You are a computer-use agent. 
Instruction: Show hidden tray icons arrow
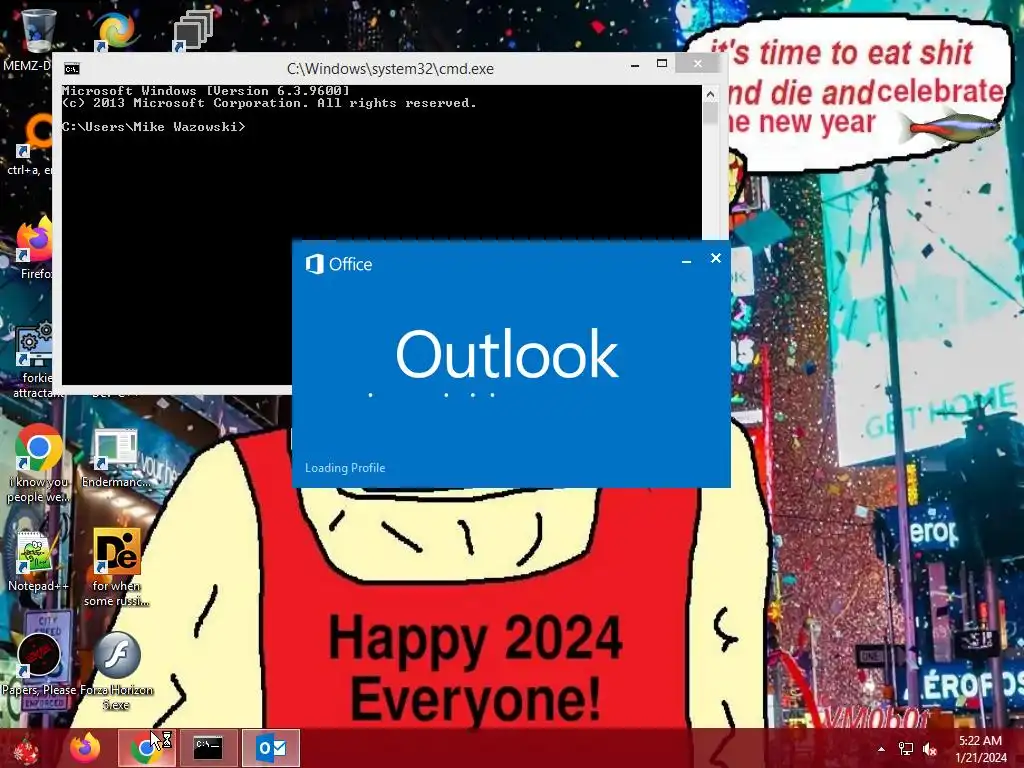tap(881, 749)
